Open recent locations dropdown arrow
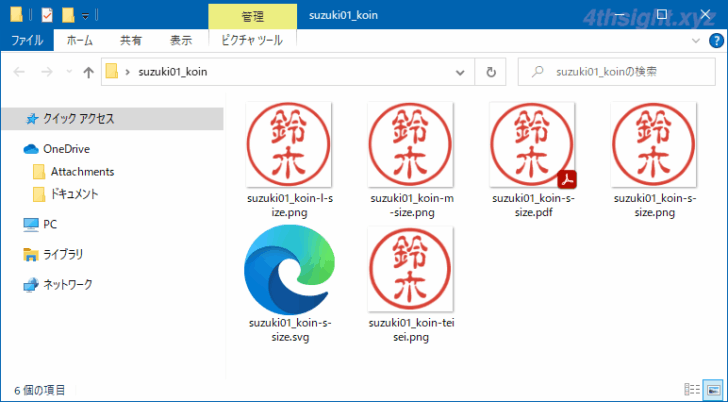 click(68, 72)
